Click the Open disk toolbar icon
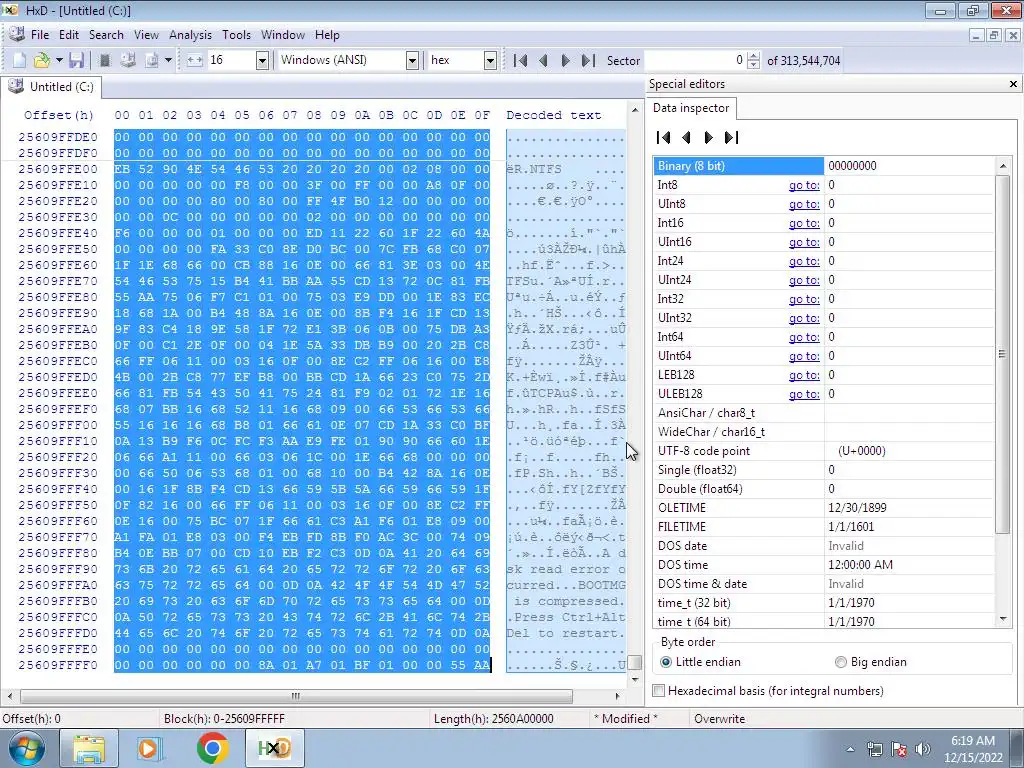Image resolution: width=1024 pixels, height=768 pixels. point(127,60)
